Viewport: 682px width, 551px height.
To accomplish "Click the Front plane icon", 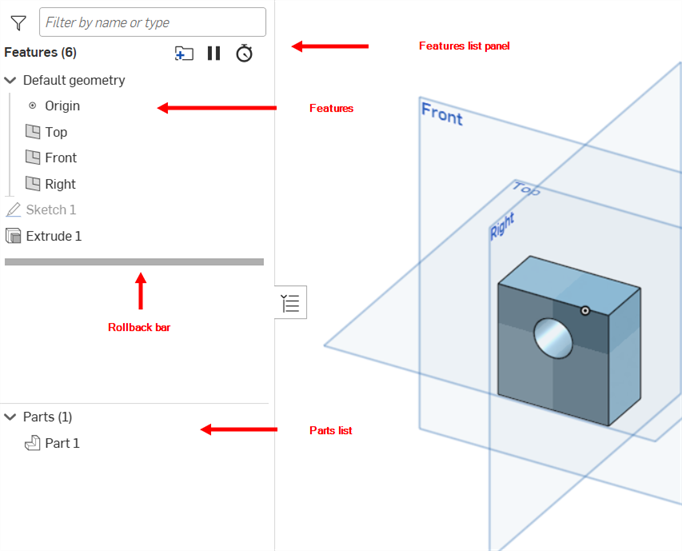I will [x=33, y=157].
